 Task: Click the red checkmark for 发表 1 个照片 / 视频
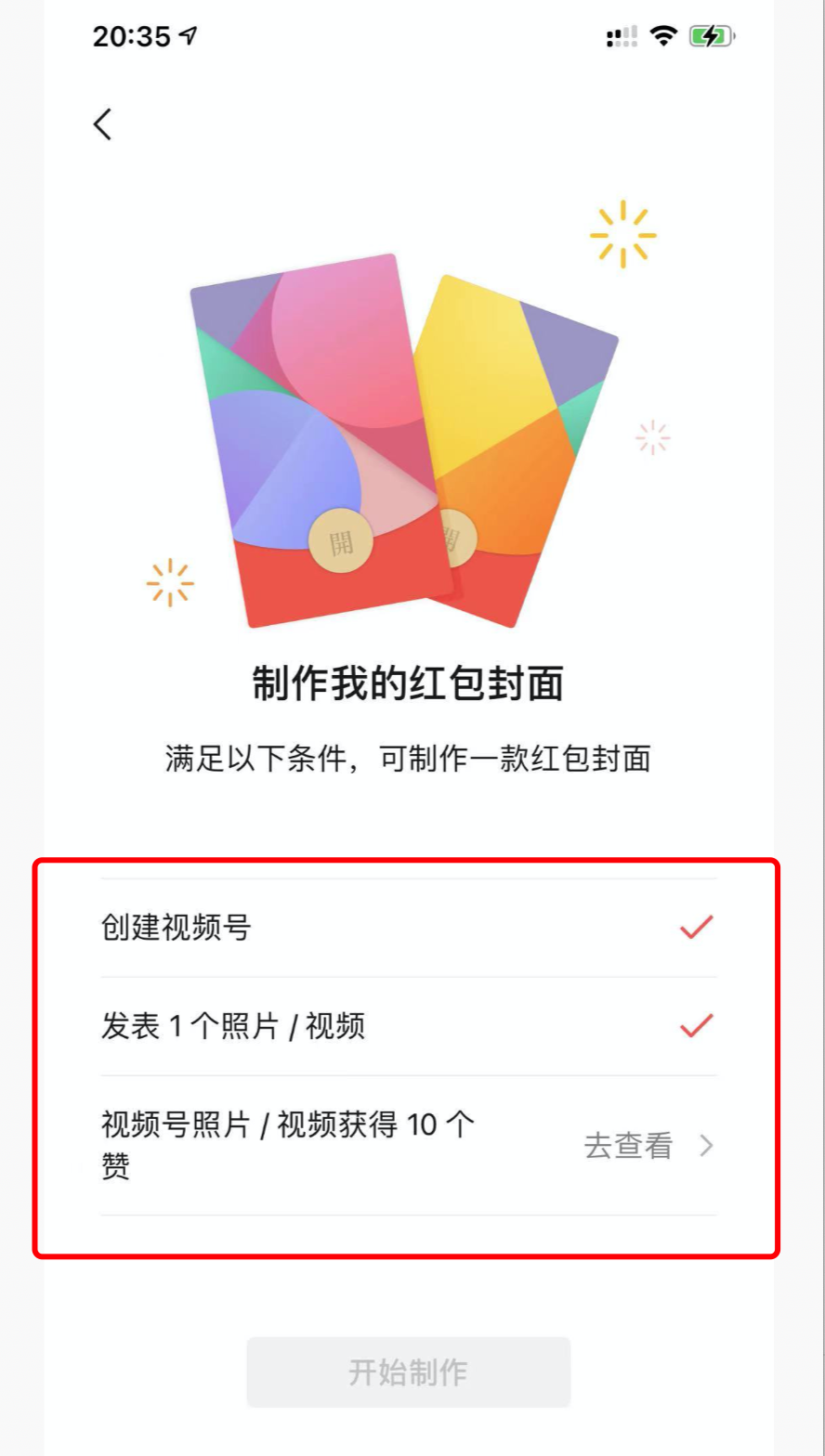coord(696,1025)
